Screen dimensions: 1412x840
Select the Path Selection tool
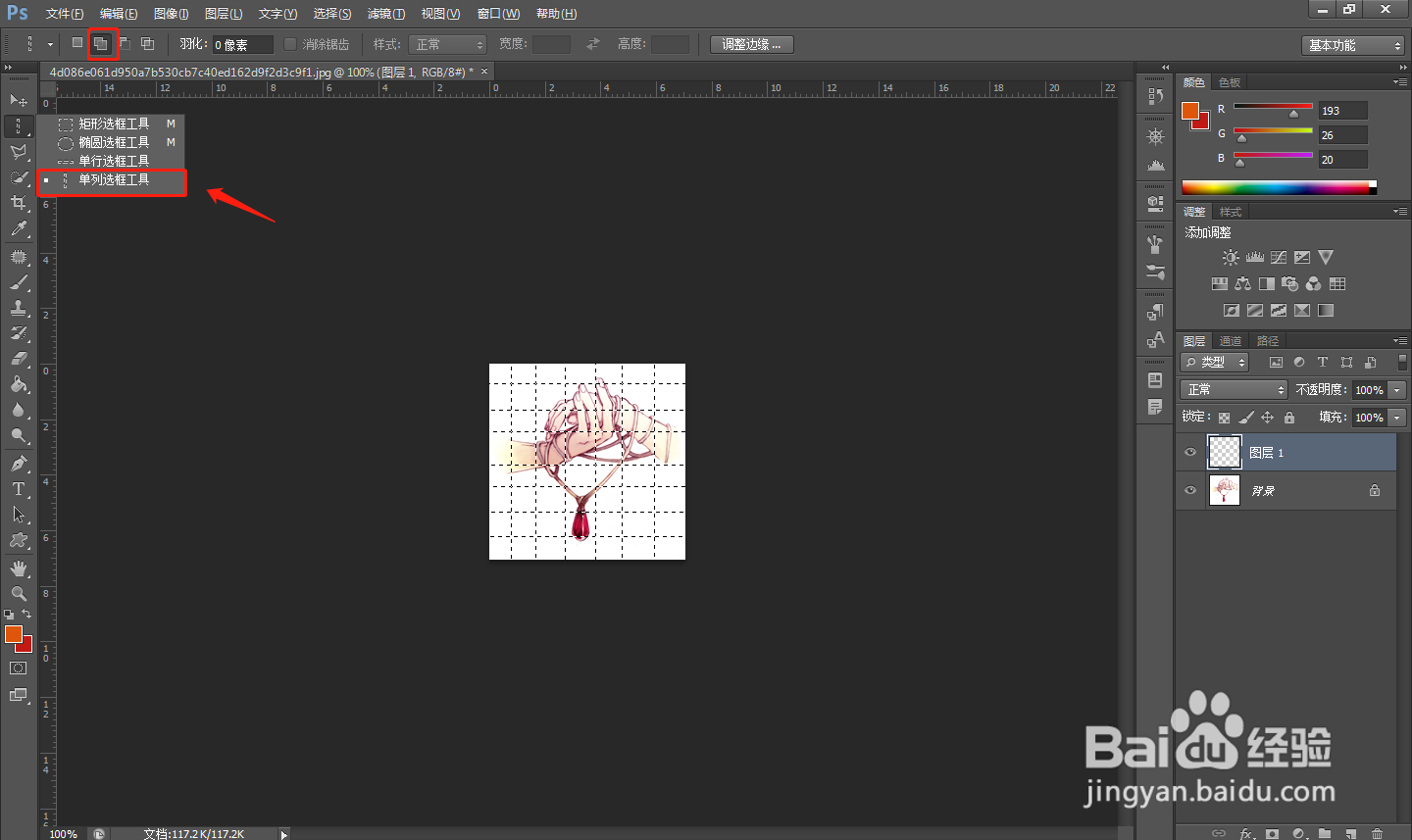coord(18,515)
